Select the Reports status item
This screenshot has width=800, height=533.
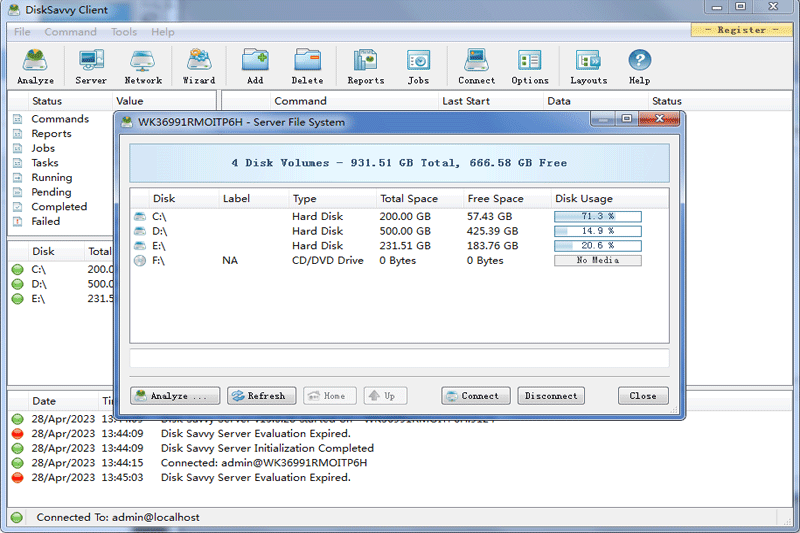[51, 134]
